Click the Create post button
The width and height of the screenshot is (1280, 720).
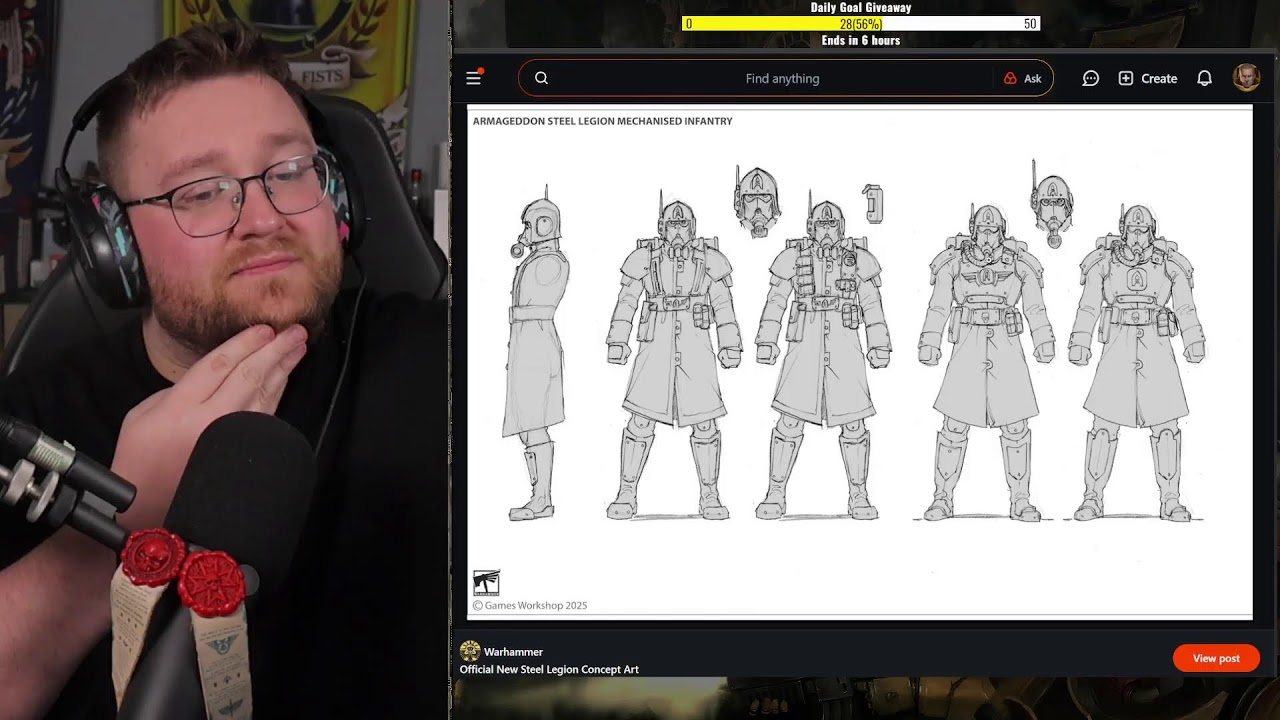[1148, 78]
